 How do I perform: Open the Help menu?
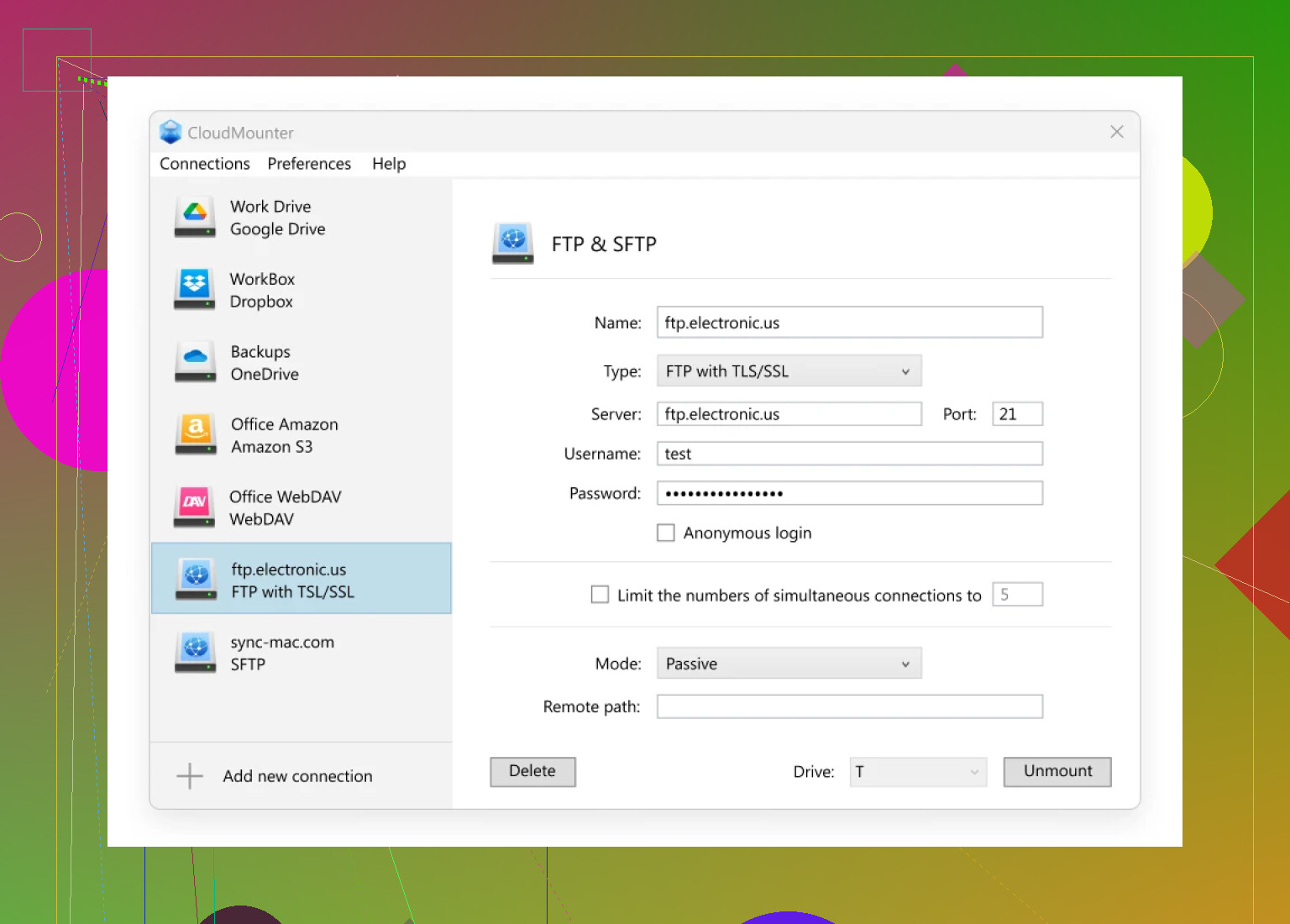coord(389,164)
